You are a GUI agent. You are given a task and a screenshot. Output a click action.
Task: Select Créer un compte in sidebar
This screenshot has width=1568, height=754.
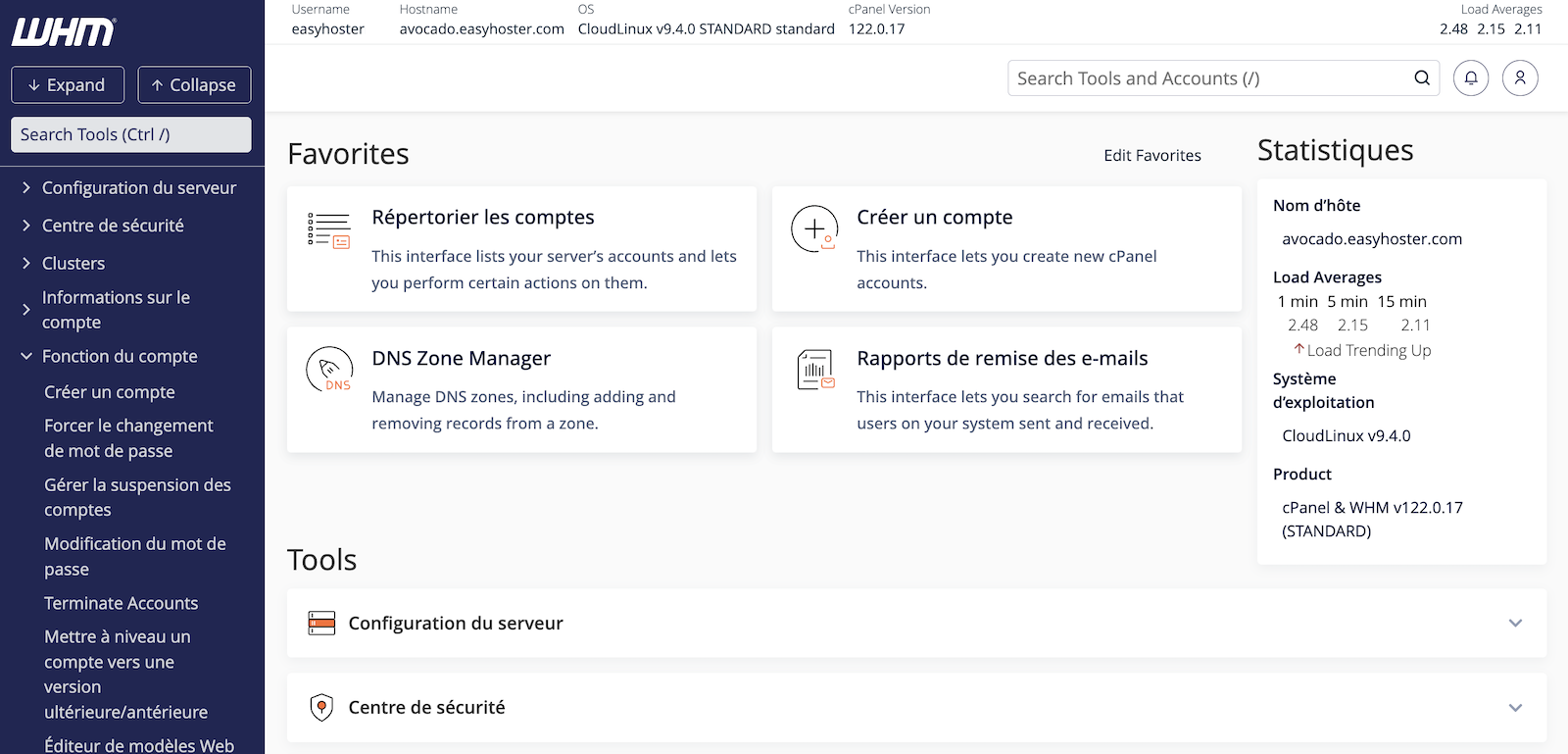click(110, 391)
